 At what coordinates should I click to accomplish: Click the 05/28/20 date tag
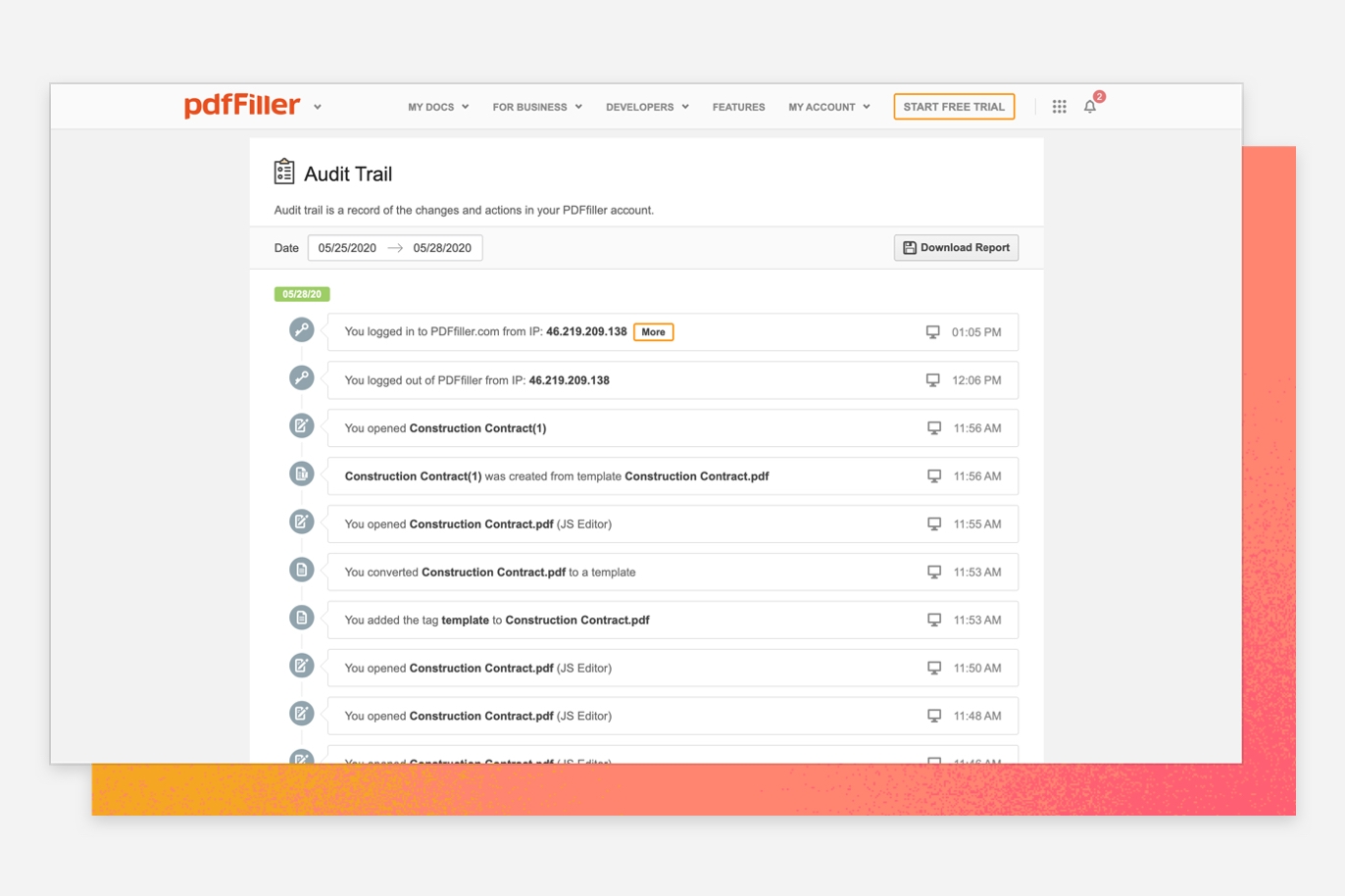click(x=302, y=294)
